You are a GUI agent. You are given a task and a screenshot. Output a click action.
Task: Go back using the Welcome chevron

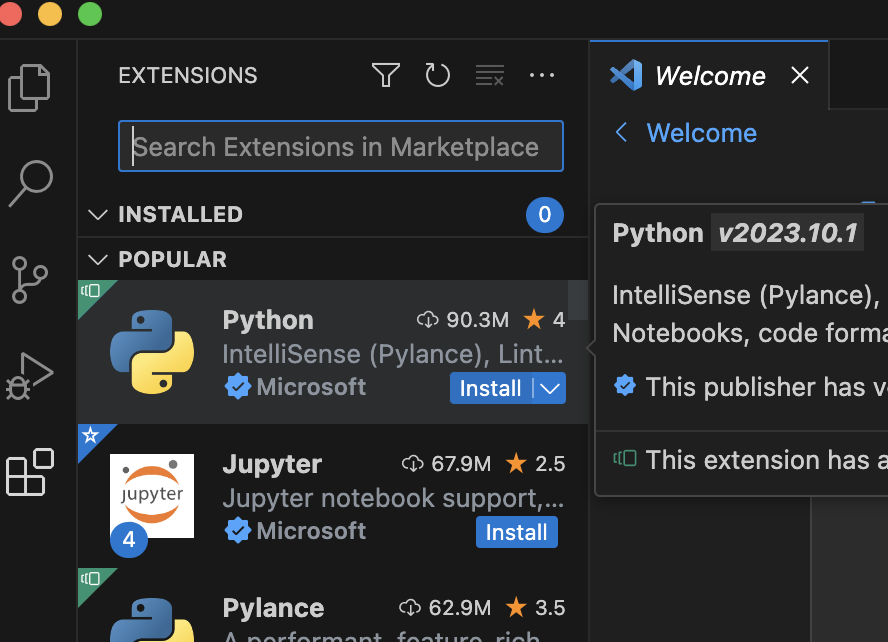click(621, 133)
